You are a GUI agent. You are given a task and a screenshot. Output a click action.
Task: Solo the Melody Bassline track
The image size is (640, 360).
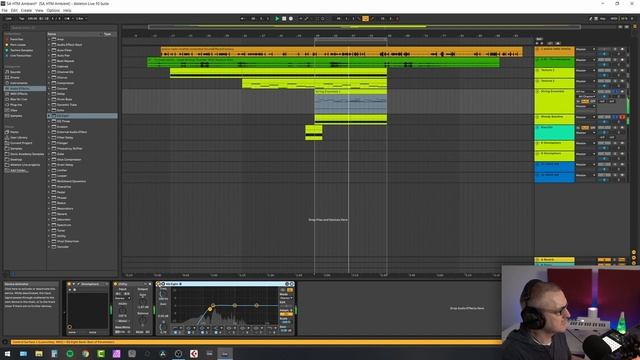[616, 117]
